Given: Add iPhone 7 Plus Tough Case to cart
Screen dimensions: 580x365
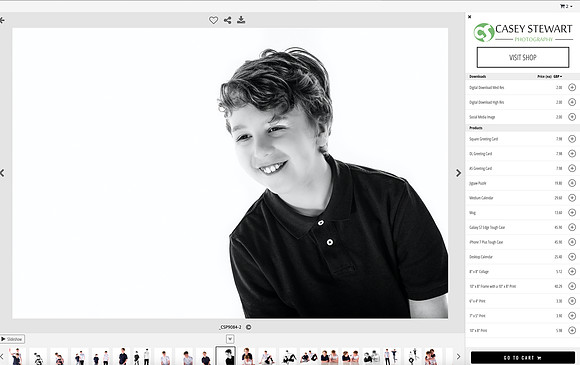Looking at the screenshot, I should (x=572, y=242).
